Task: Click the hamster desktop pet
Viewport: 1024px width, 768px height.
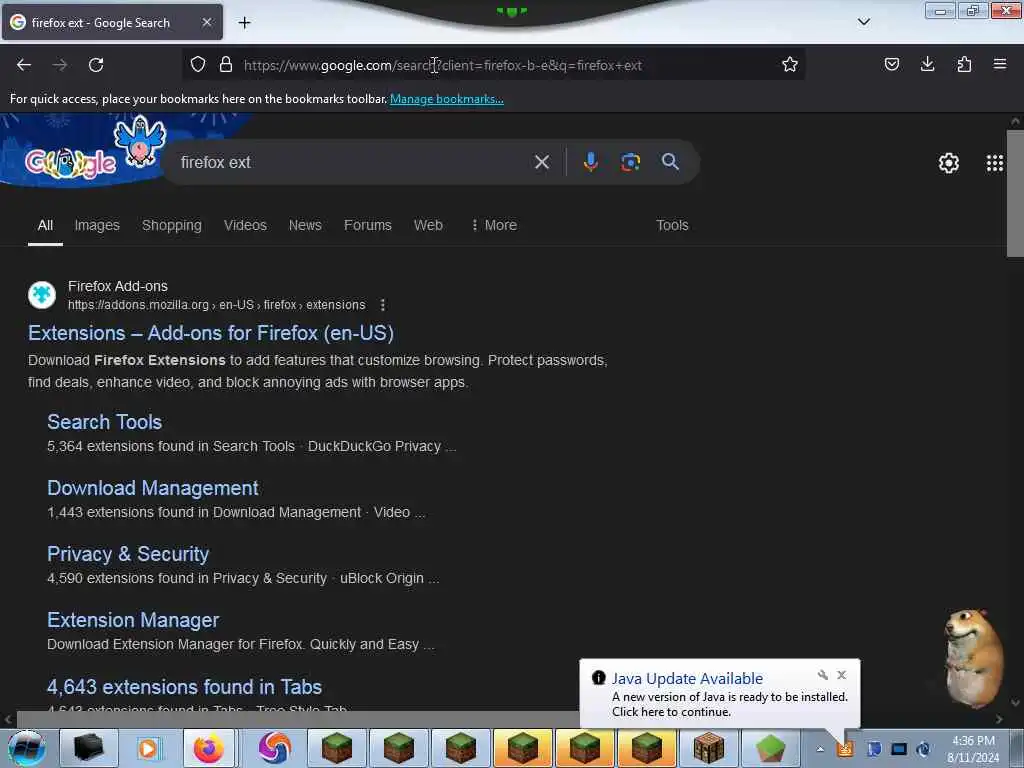Action: coord(973,658)
